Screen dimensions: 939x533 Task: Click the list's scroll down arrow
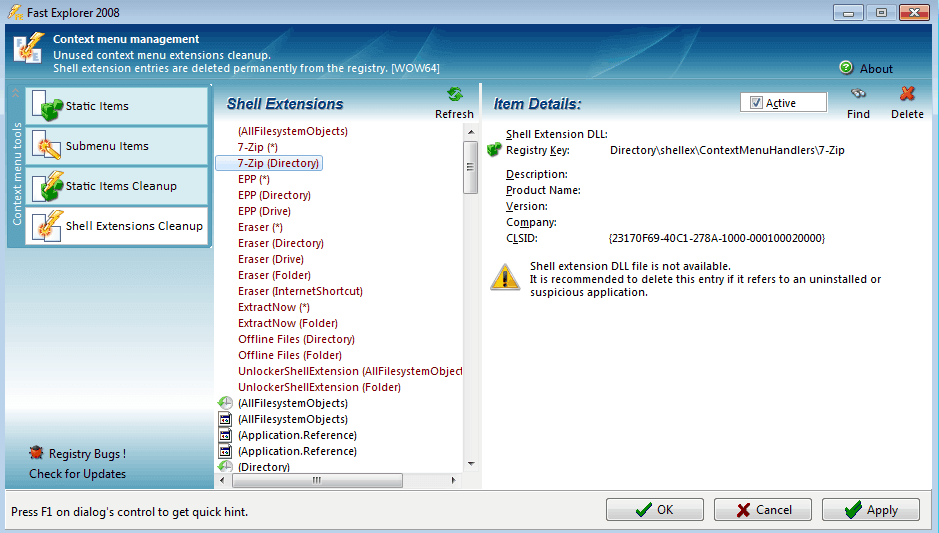point(471,464)
